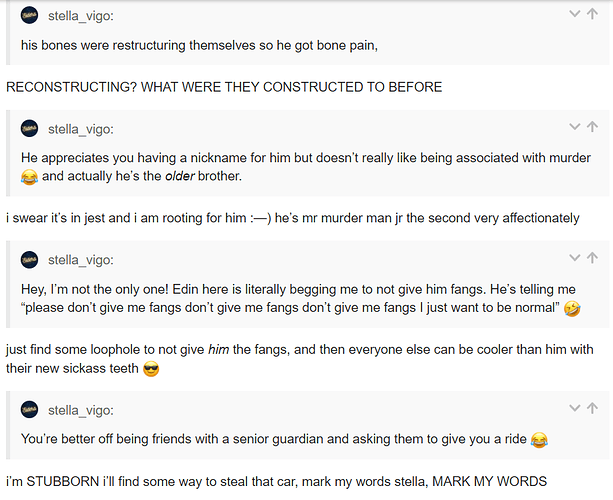The width and height of the screenshot is (613, 500).
Task: Click stella_vigo's avatar in the bone pain quote
Action: [30, 15]
